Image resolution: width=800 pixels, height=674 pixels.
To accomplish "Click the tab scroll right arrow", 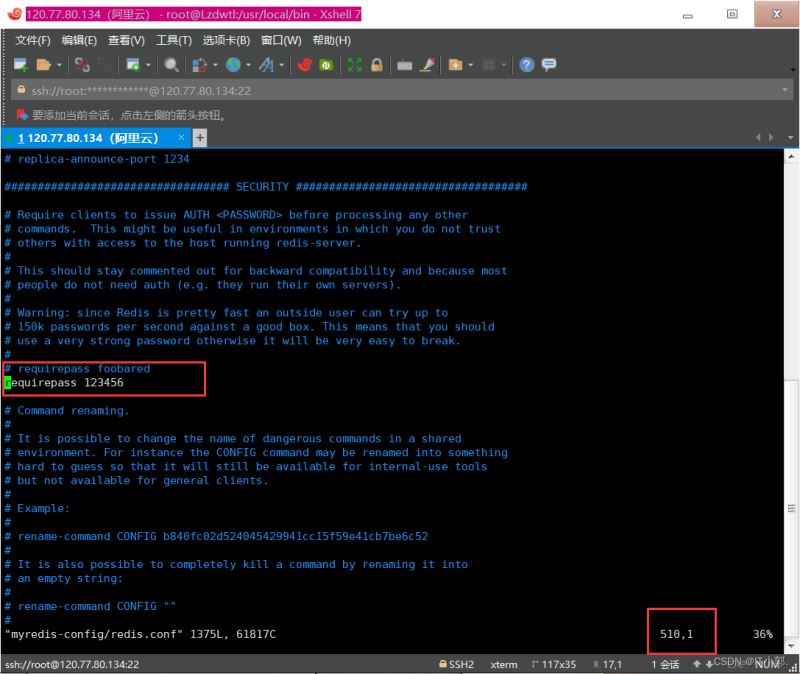I will click(x=771, y=137).
